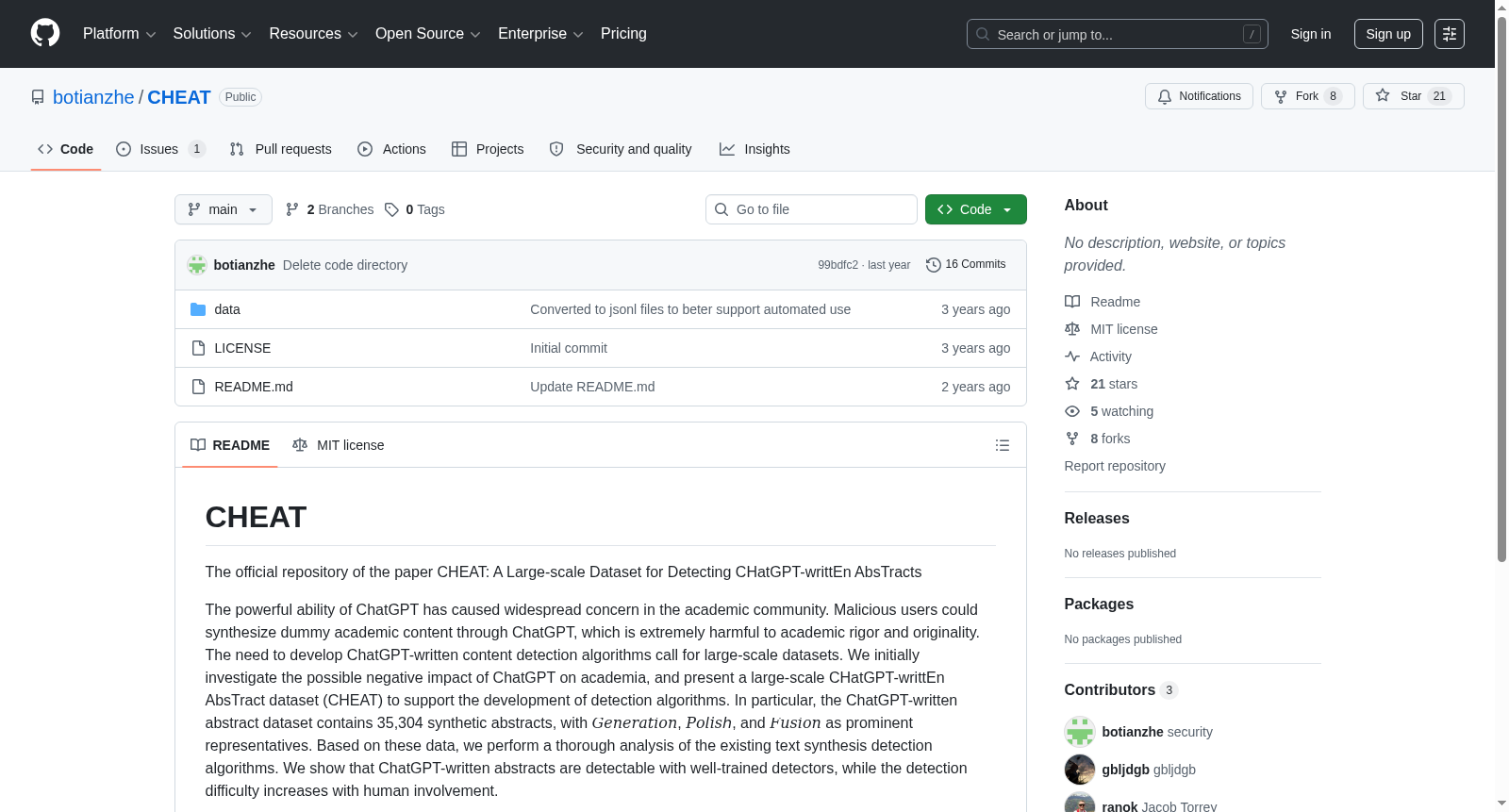The height and width of the screenshot is (812, 1509).
Task: Open the Open Source menu
Action: coord(428,34)
